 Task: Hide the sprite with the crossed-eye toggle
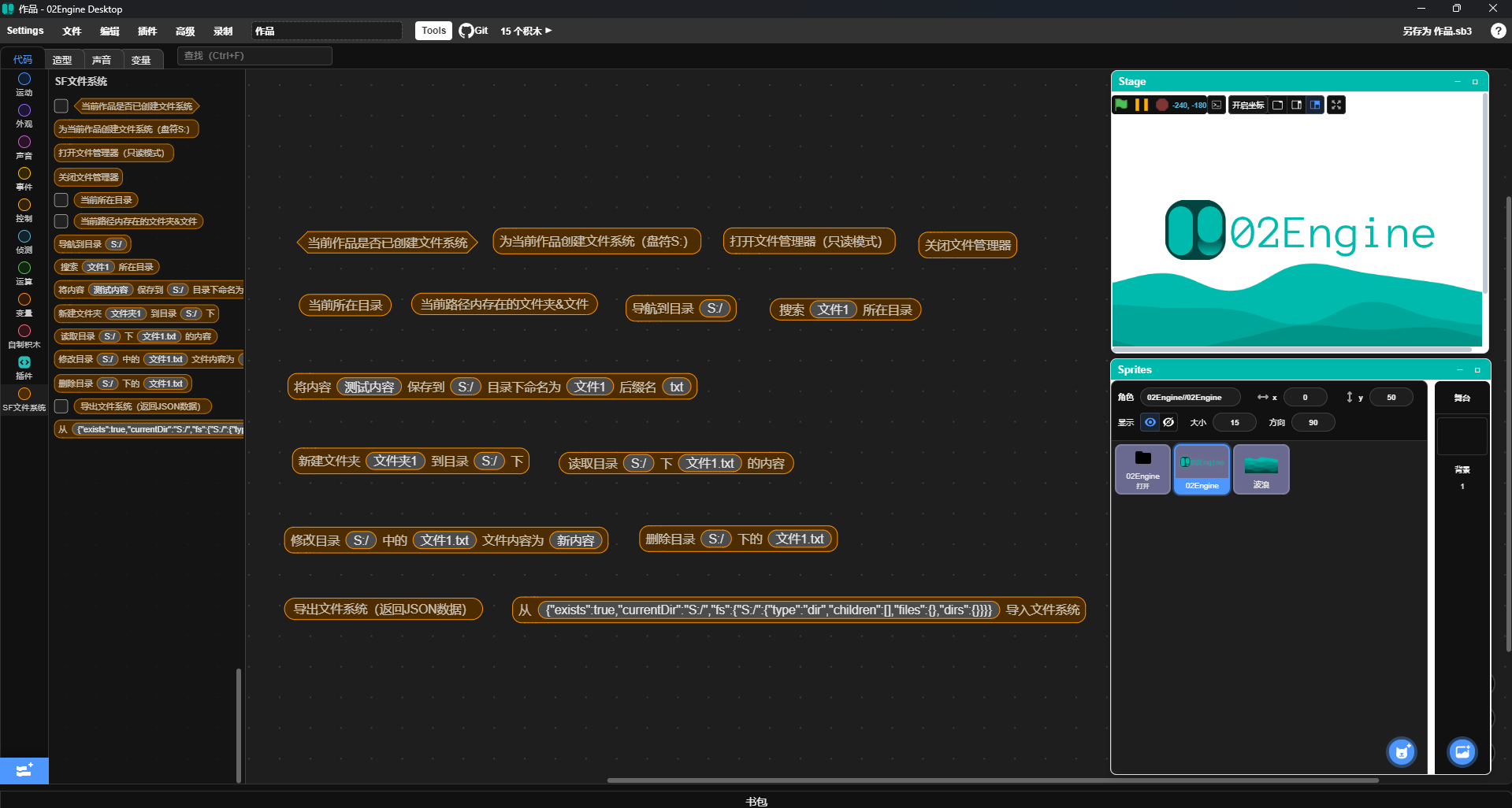coord(1168,422)
